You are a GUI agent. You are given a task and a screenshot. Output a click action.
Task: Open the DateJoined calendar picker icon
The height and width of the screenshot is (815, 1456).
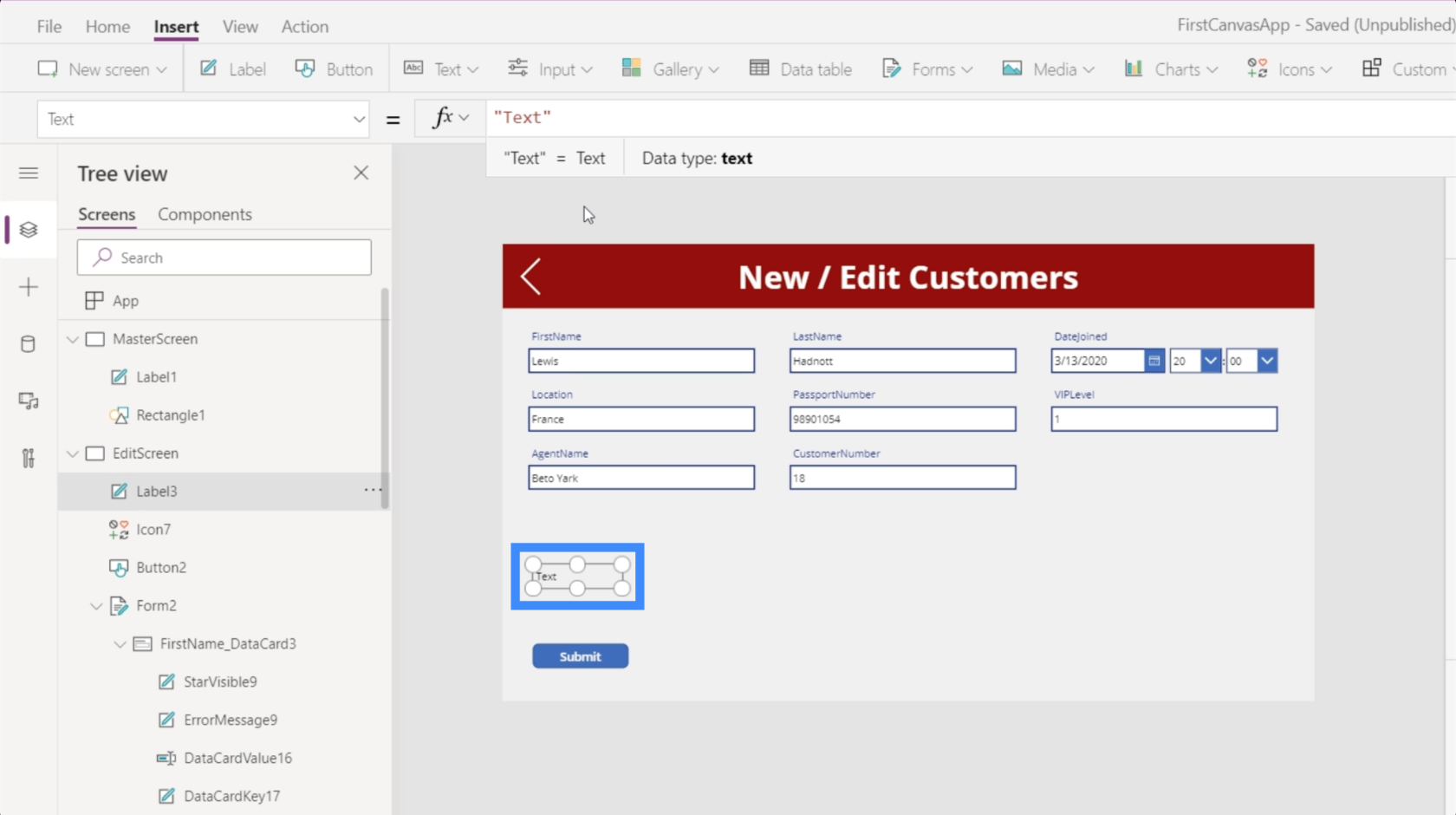point(1154,361)
